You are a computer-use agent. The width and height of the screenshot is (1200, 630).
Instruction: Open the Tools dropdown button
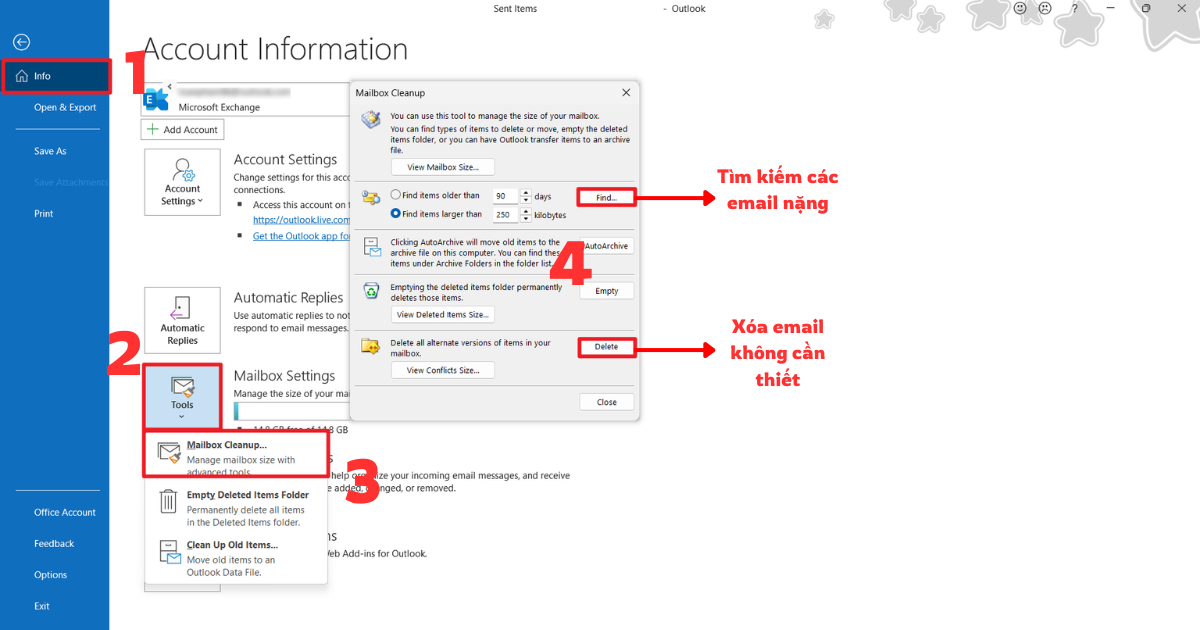point(182,395)
